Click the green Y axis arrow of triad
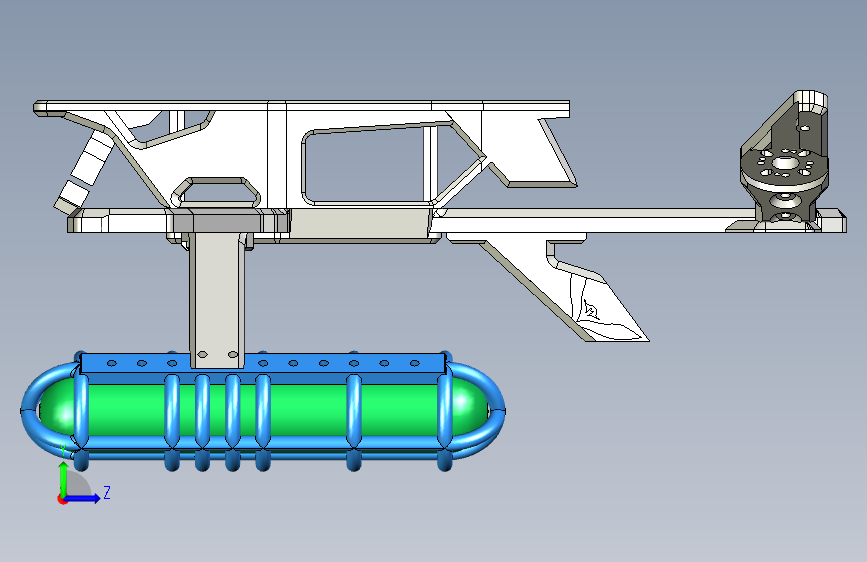 [64, 478]
